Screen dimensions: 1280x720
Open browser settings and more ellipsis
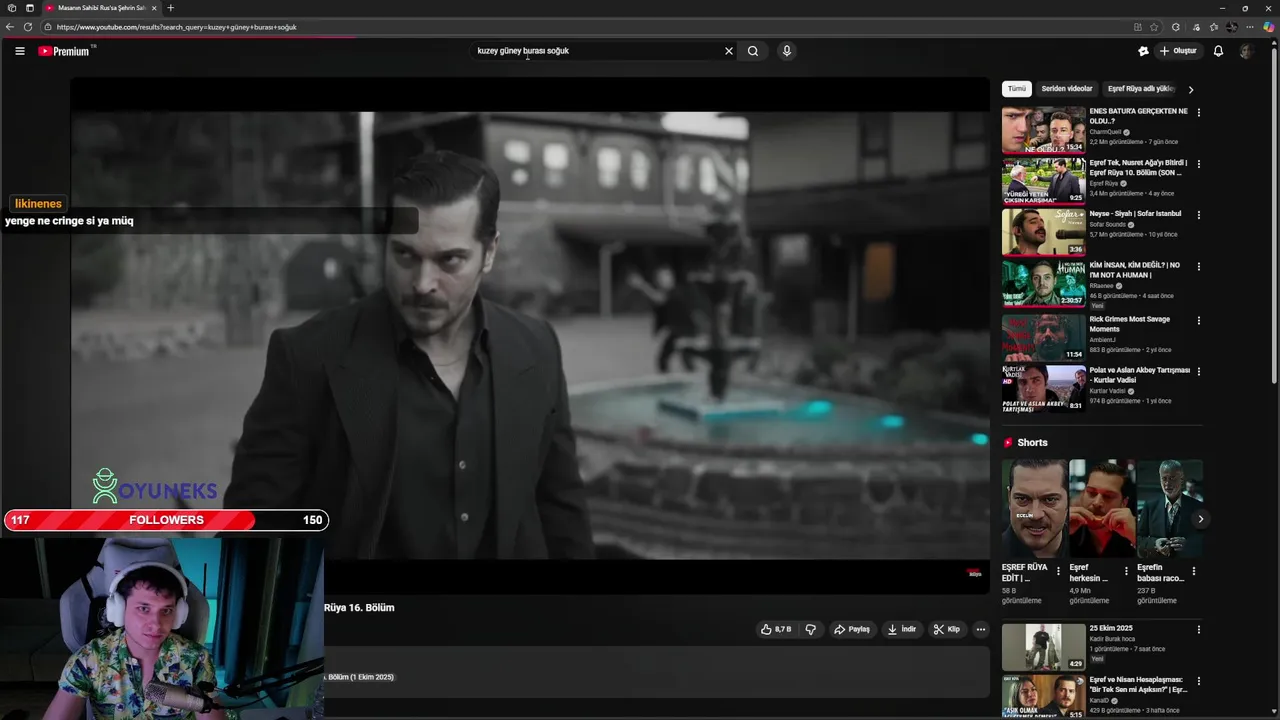click(1250, 27)
